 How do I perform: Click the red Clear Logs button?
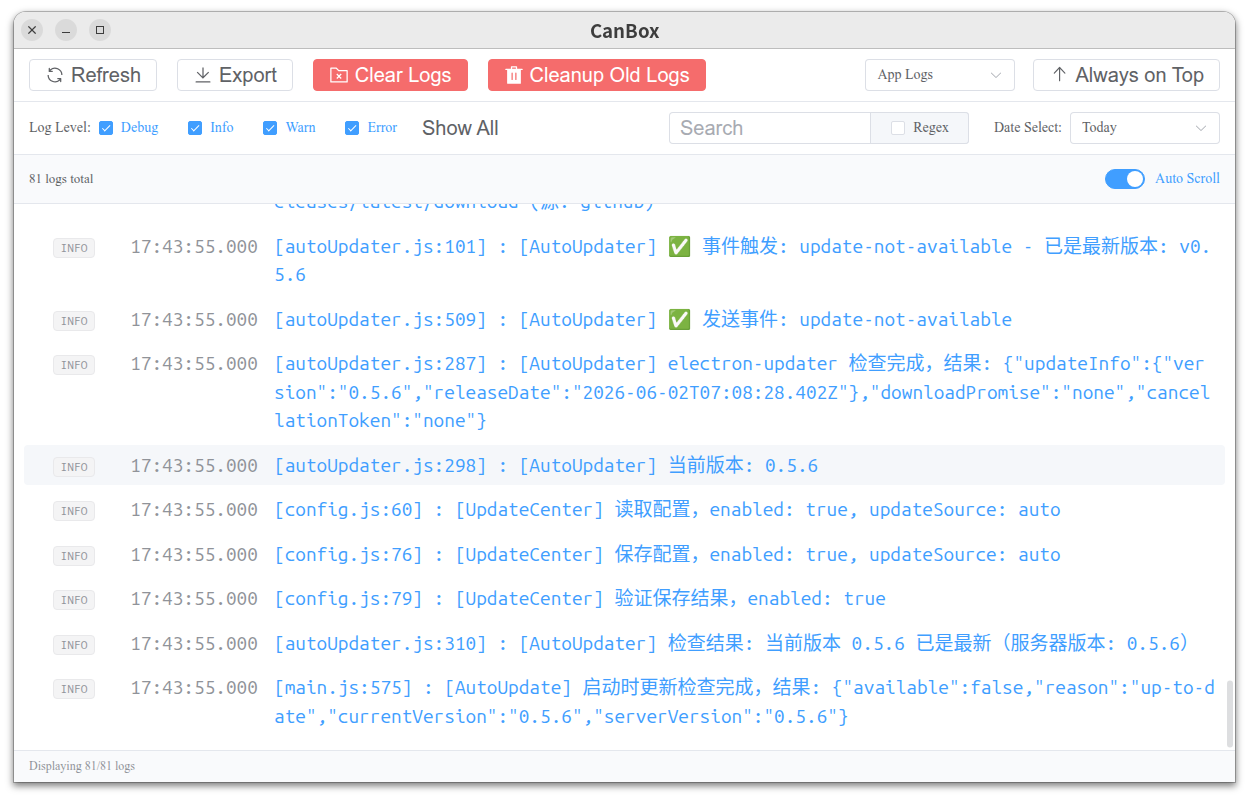[x=390, y=75]
